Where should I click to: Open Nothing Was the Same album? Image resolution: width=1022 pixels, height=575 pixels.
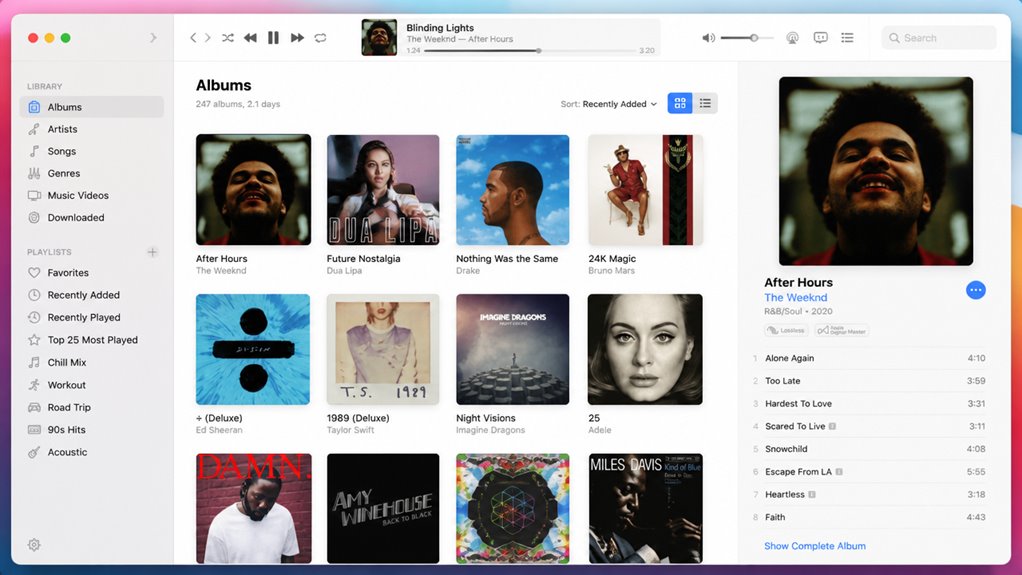512,190
